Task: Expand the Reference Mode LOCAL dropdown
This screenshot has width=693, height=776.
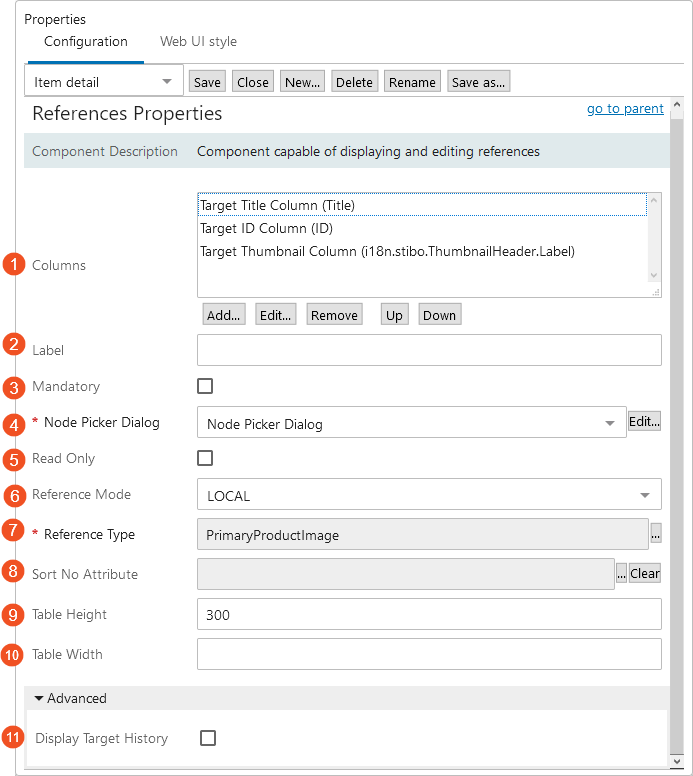Action: point(429,495)
